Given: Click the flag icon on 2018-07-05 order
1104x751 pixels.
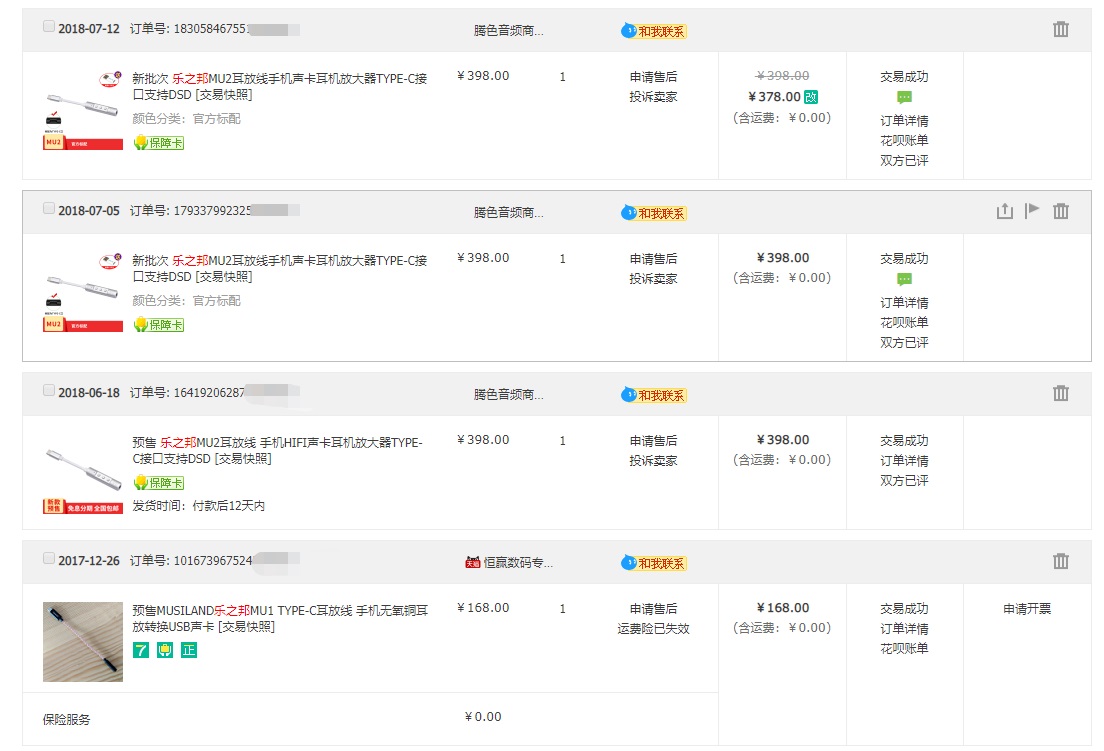Looking at the screenshot, I should (x=1032, y=210).
